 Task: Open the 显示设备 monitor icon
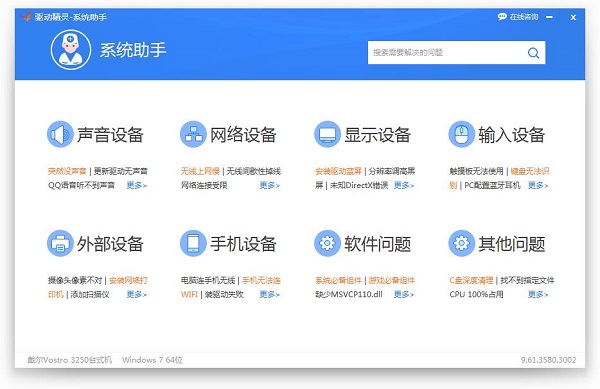327,134
